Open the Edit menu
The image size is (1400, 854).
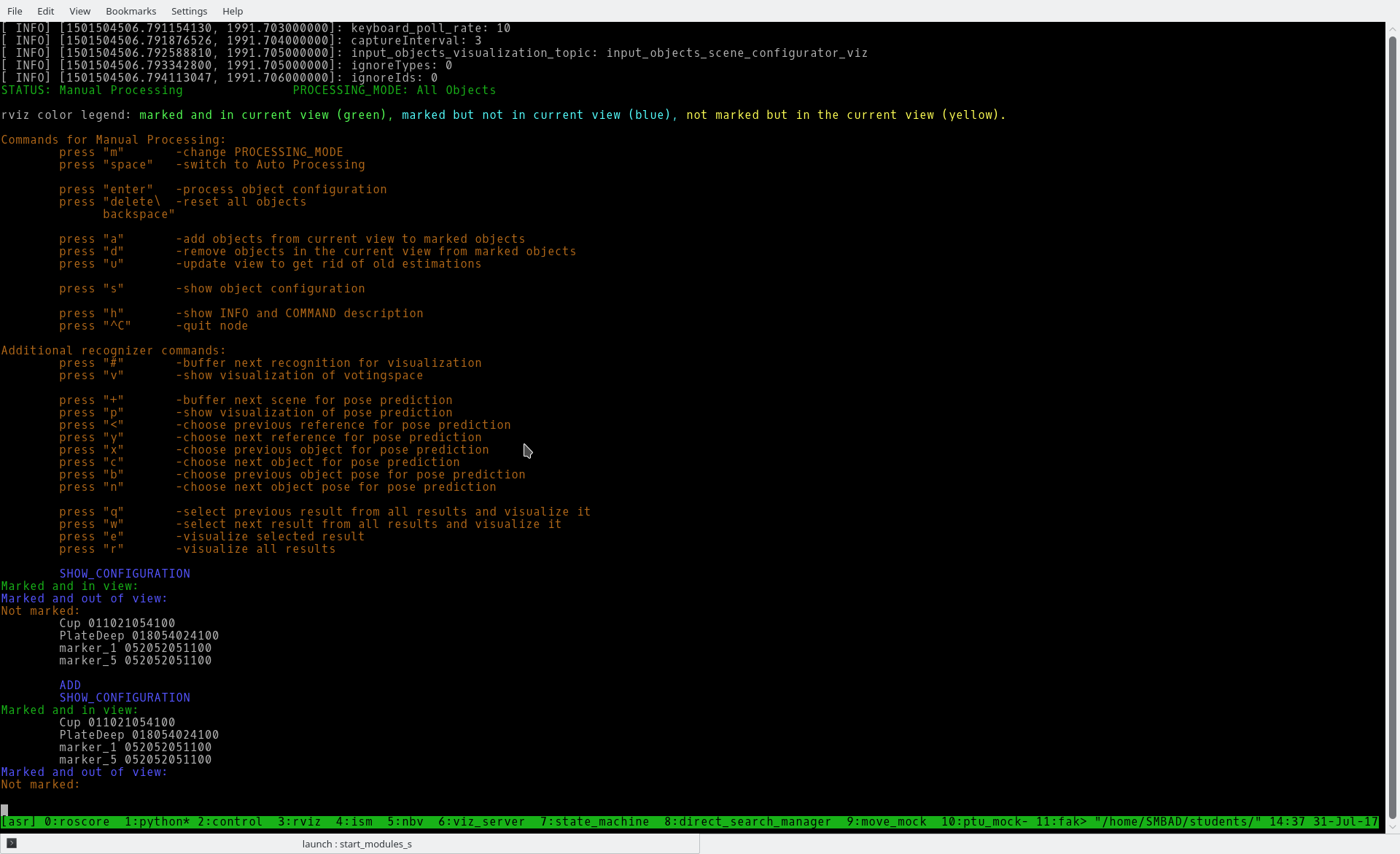[x=45, y=11]
